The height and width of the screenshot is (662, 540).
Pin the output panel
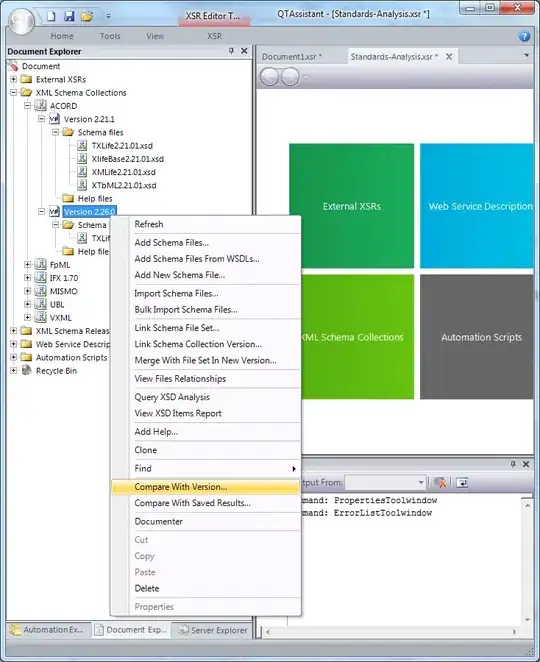[x=513, y=464]
